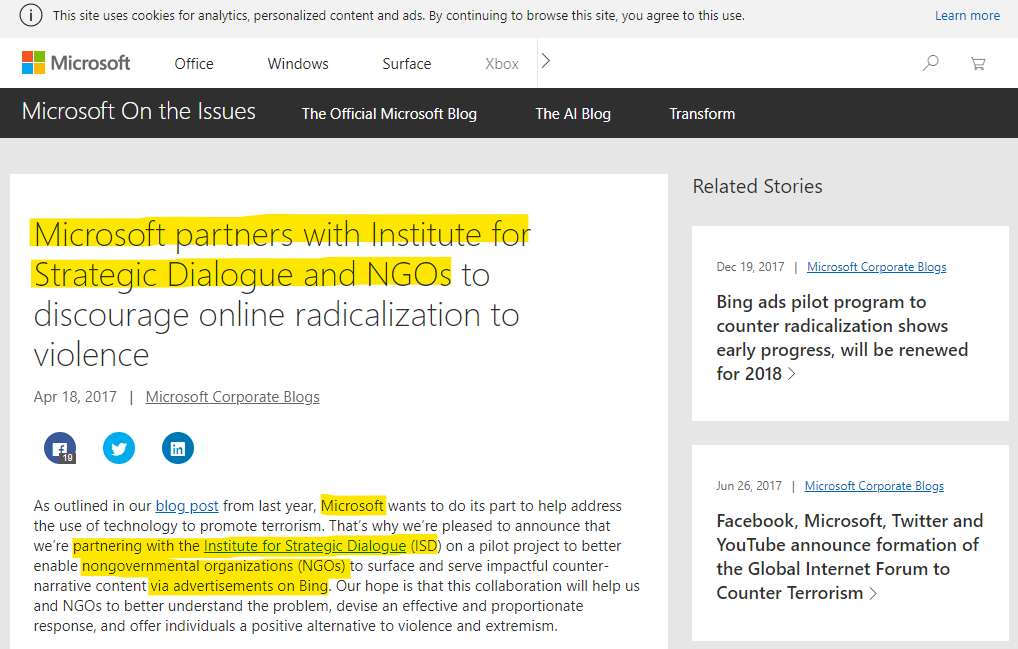Open the Windows menu item
Viewport: 1018px width, 649px height.
[298, 64]
